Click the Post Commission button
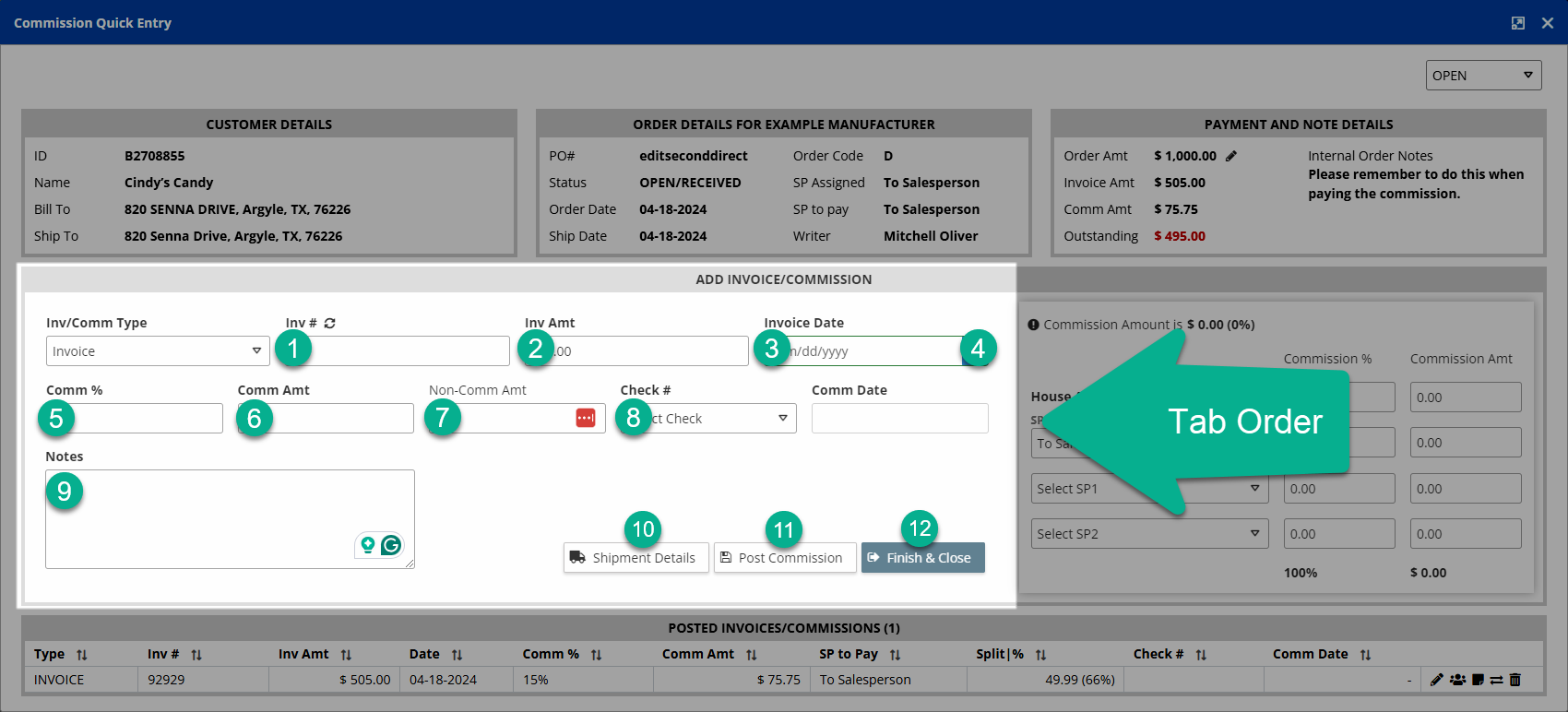This screenshot has height=712, width=1568. pos(784,558)
